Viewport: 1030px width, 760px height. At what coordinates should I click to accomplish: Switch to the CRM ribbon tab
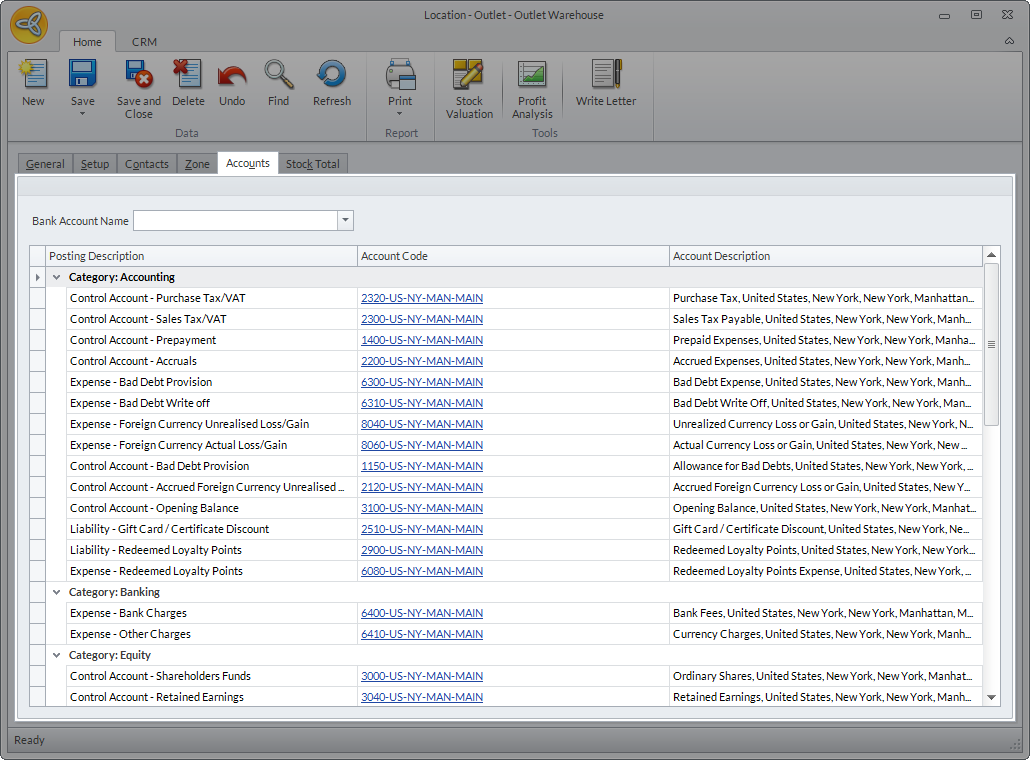pos(144,42)
